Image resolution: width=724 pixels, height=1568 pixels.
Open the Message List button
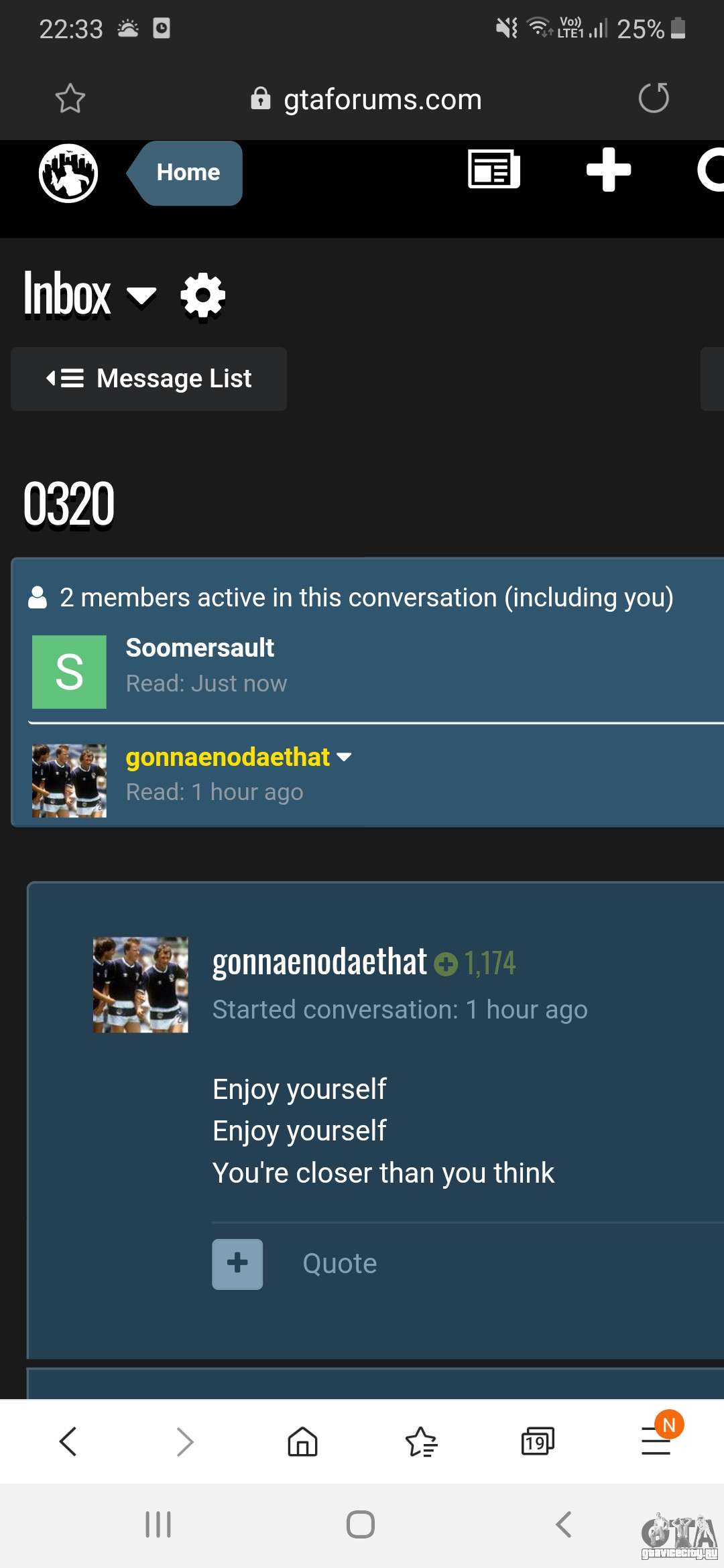coord(149,379)
